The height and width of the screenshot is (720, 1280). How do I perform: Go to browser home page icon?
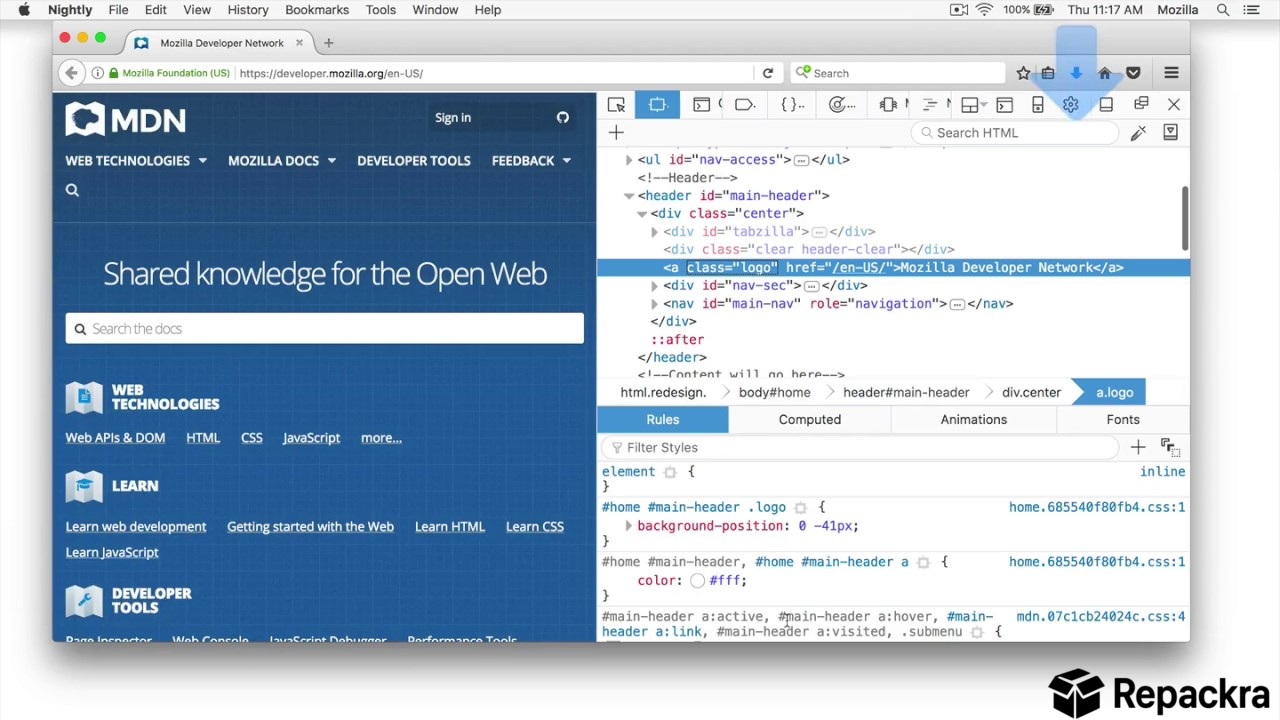point(1105,73)
